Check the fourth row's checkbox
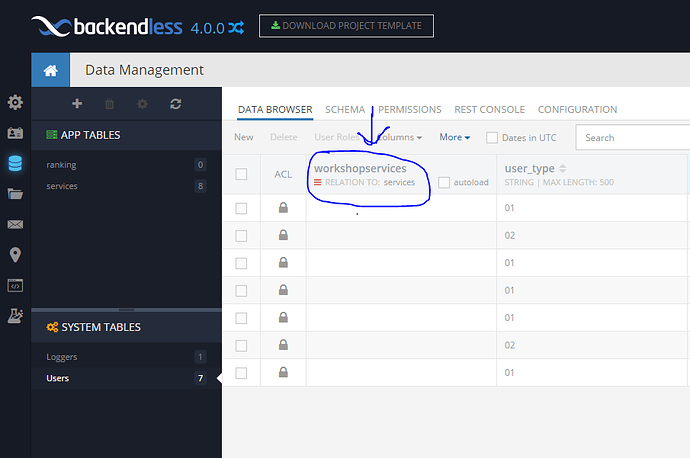This screenshot has height=458, width=690. tap(241, 291)
